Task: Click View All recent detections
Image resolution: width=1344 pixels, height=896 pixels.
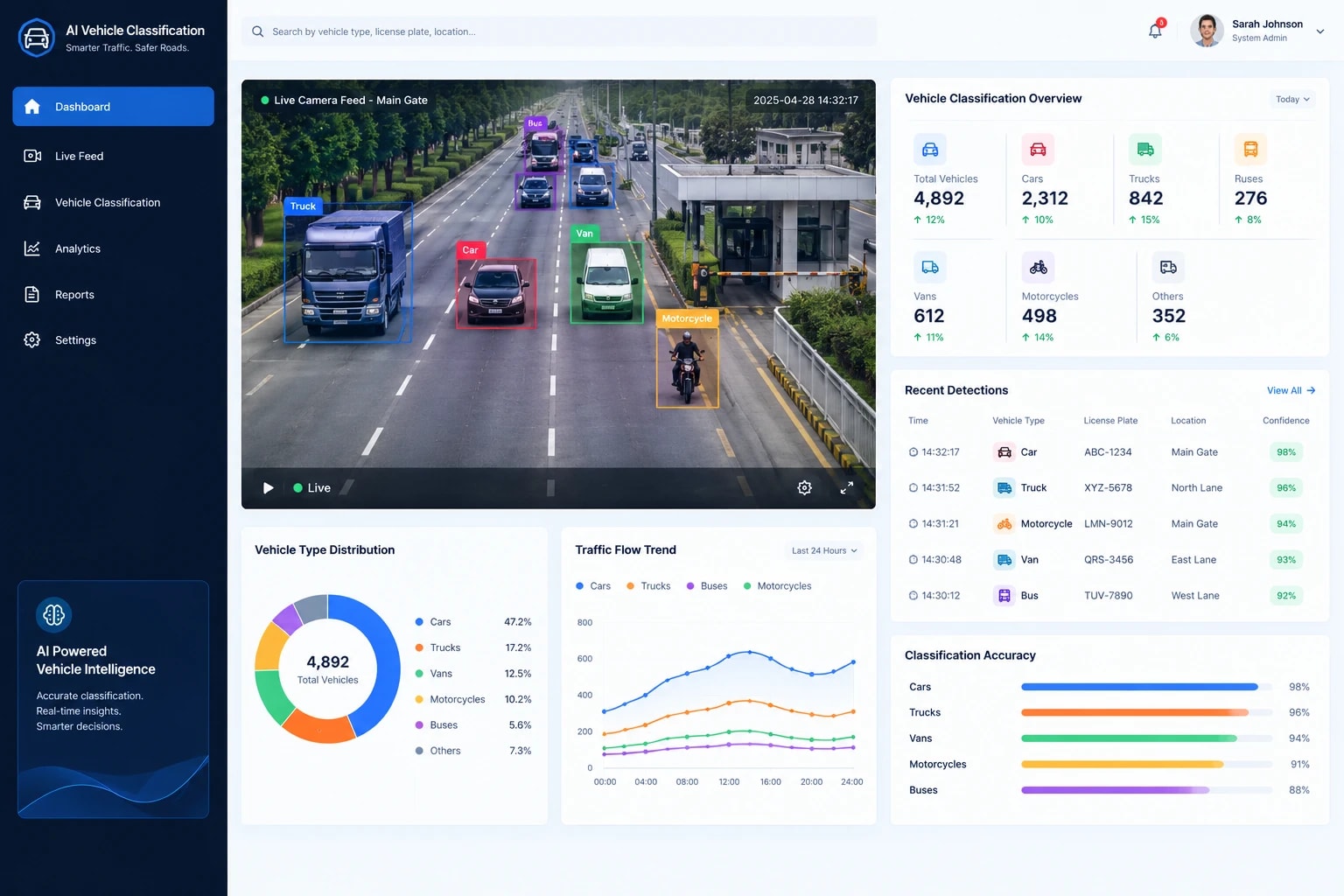Action: click(1291, 390)
